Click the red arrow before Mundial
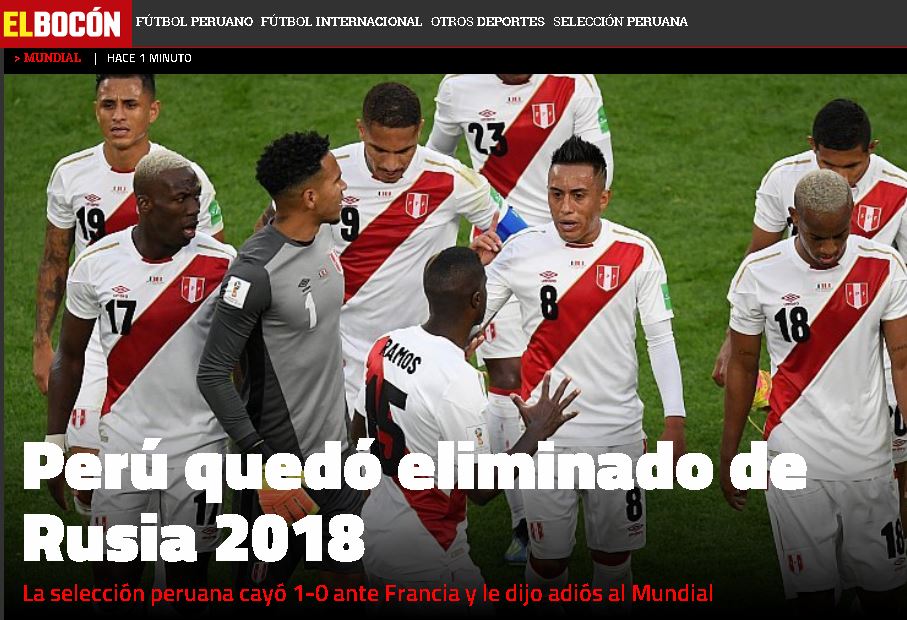 (x=17, y=58)
